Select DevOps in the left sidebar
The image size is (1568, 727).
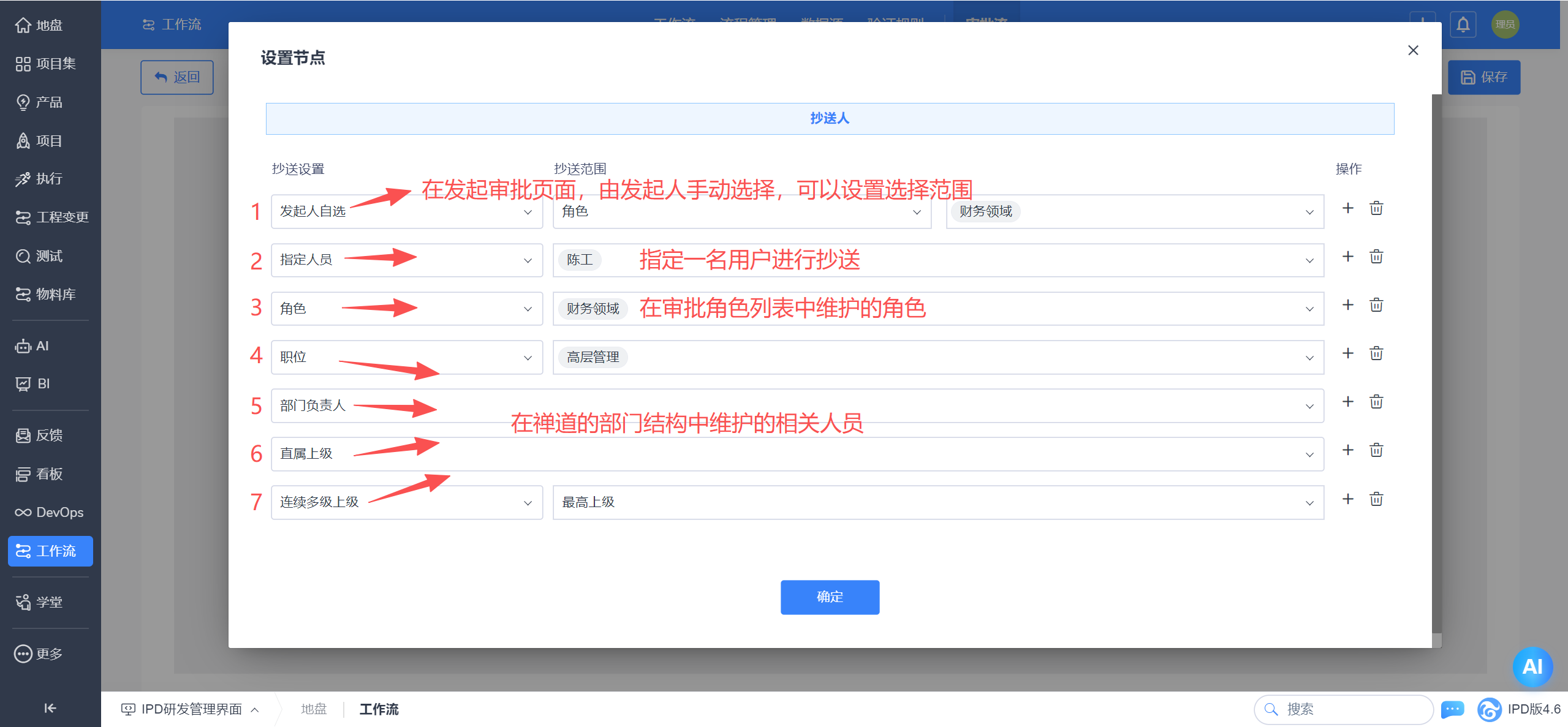tap(50, 512)
